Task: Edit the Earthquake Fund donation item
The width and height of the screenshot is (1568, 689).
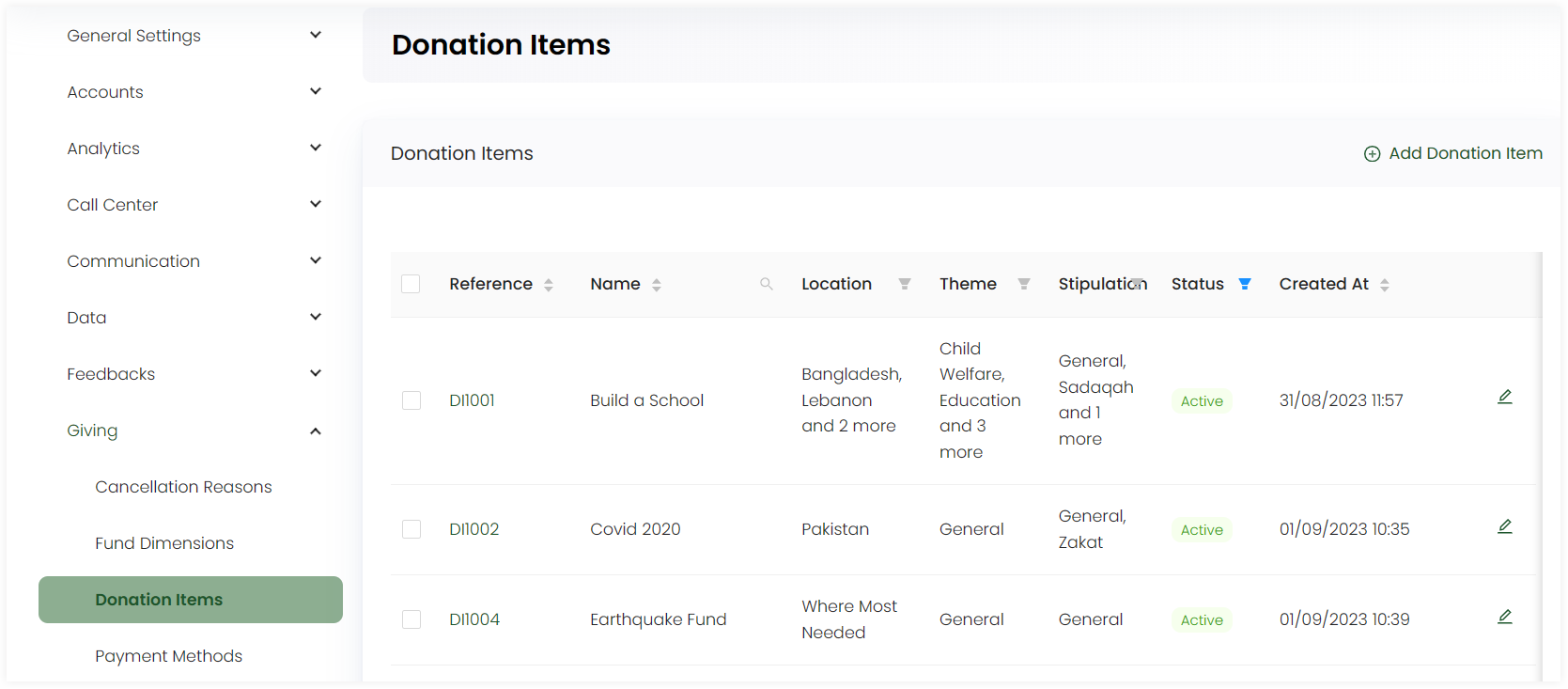Action: pyautogui.click(x=1504, y=618)
